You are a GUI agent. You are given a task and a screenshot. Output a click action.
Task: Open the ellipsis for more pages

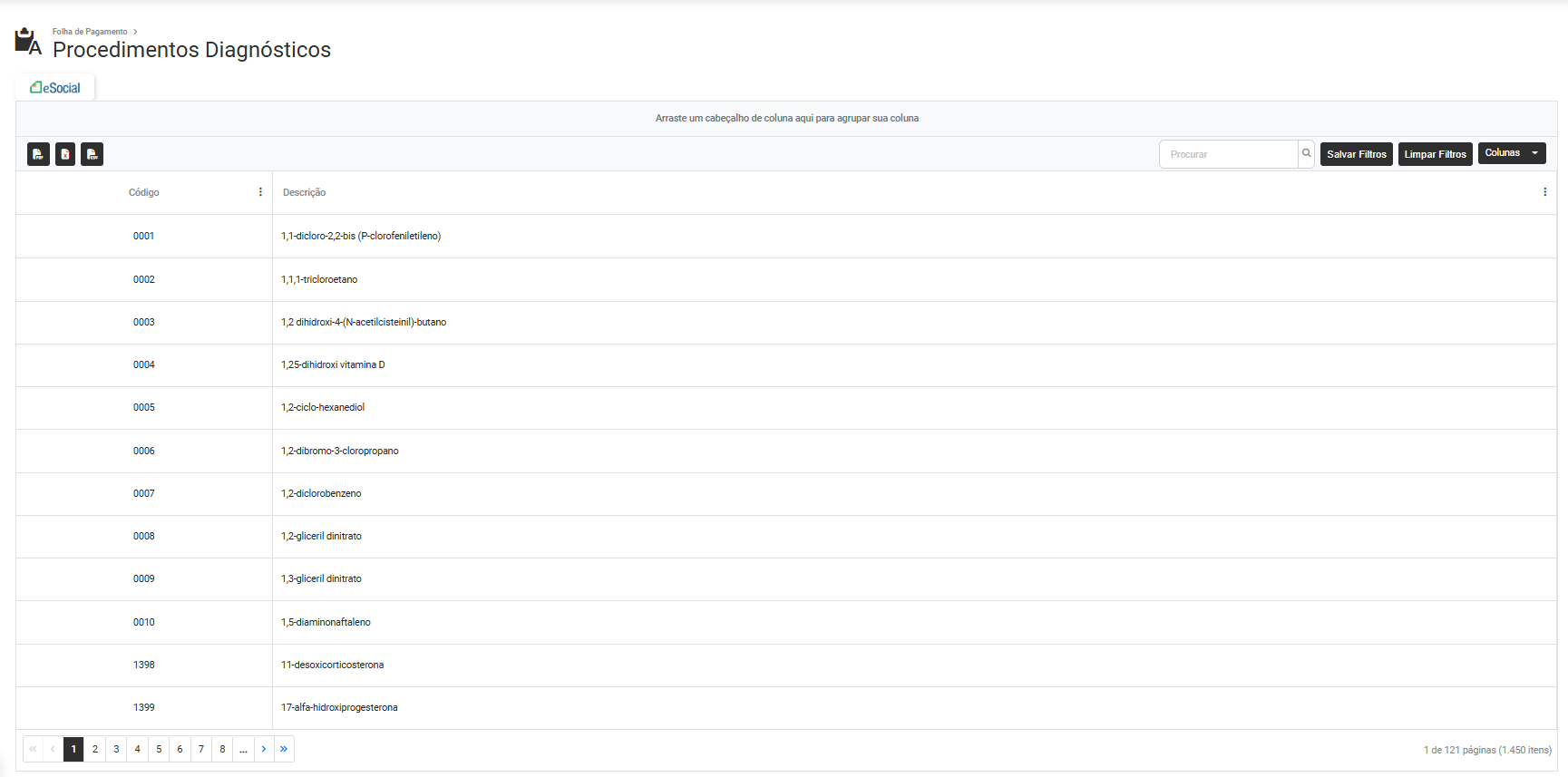click(243, 749)
